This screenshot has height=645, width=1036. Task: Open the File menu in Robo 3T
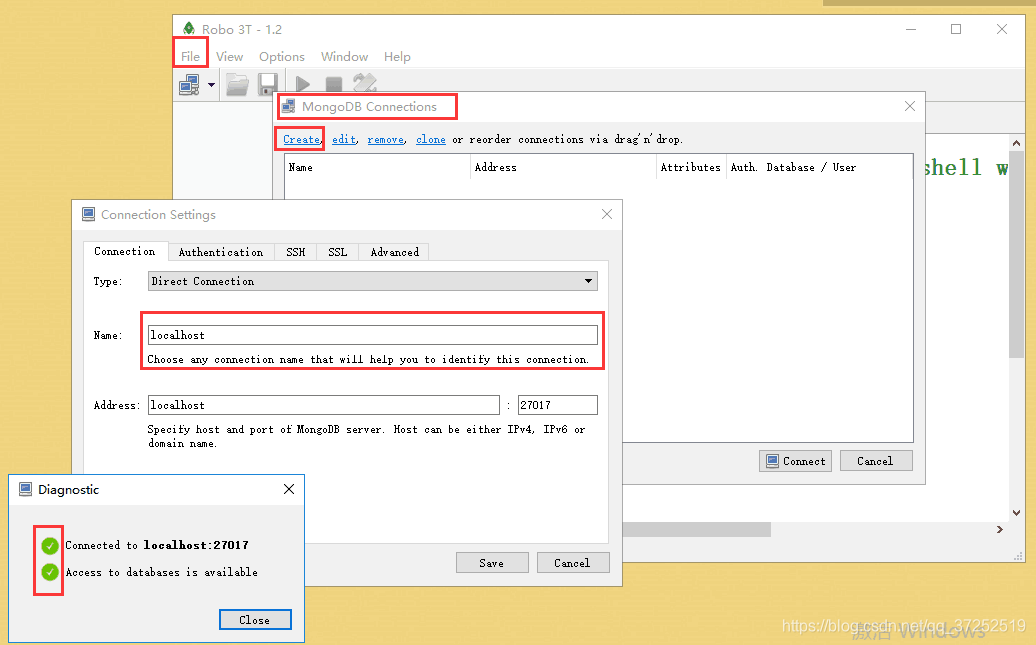click(190, 56)
